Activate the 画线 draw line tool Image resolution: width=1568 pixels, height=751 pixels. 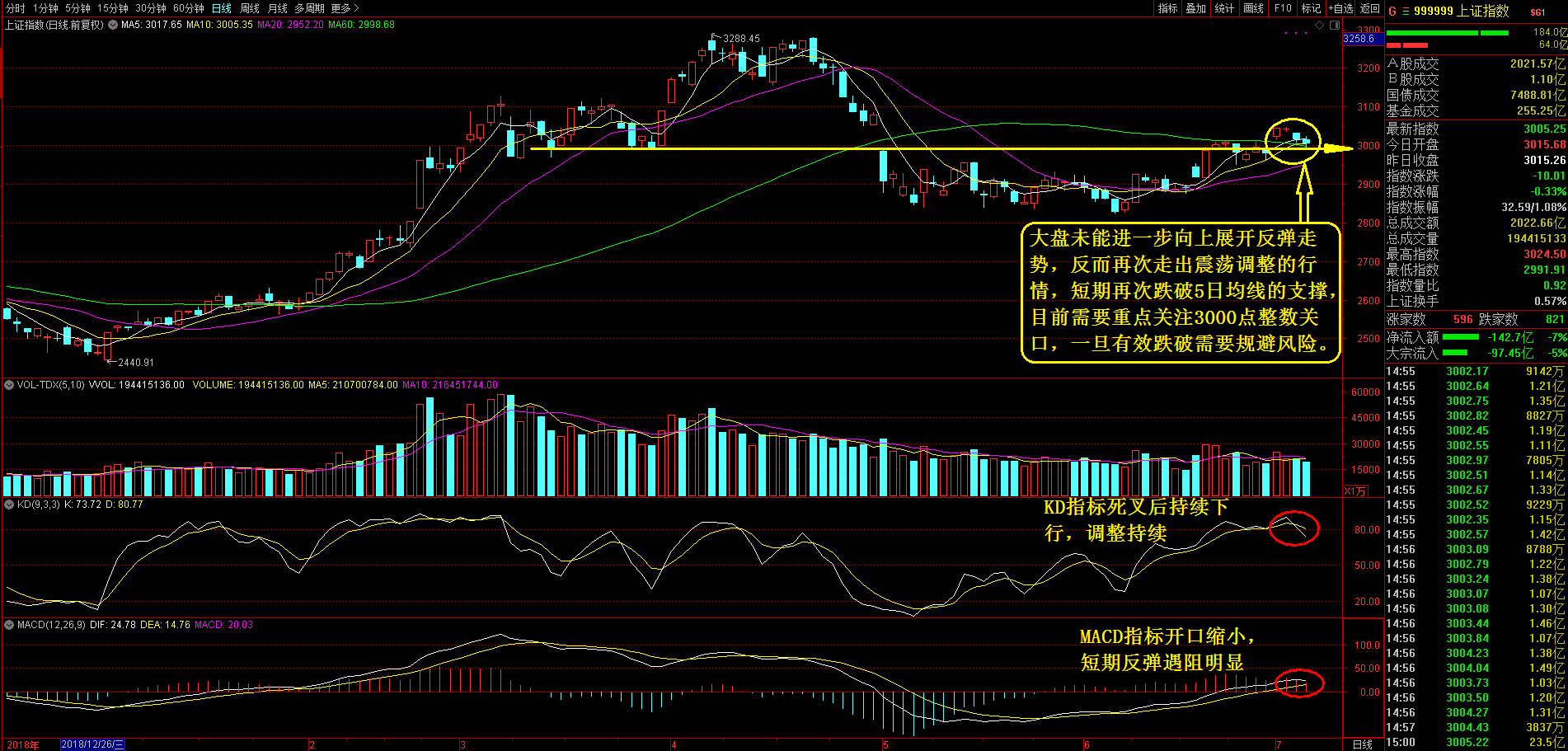pyautogui.click(x=1254, y=8)
